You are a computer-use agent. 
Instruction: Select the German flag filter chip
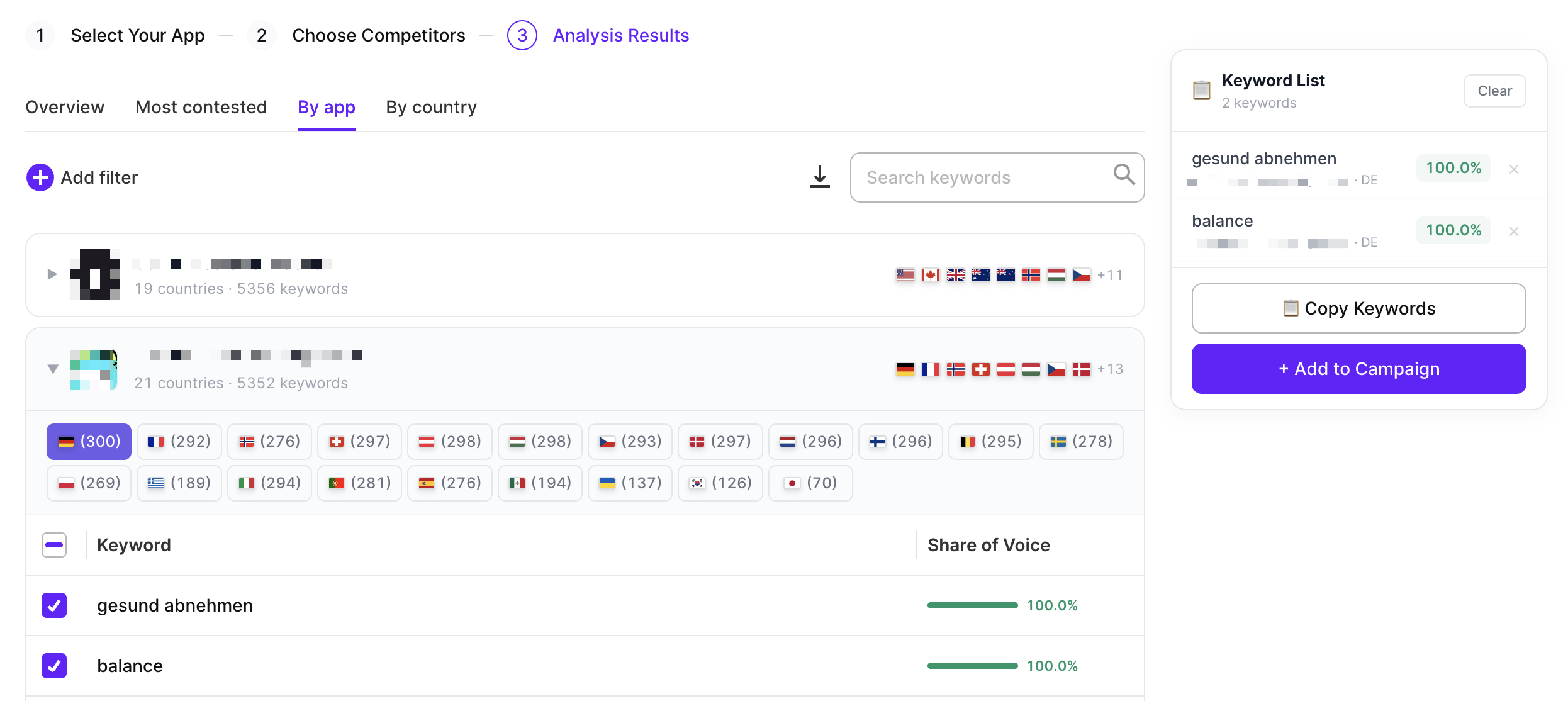tap(88, 442)
